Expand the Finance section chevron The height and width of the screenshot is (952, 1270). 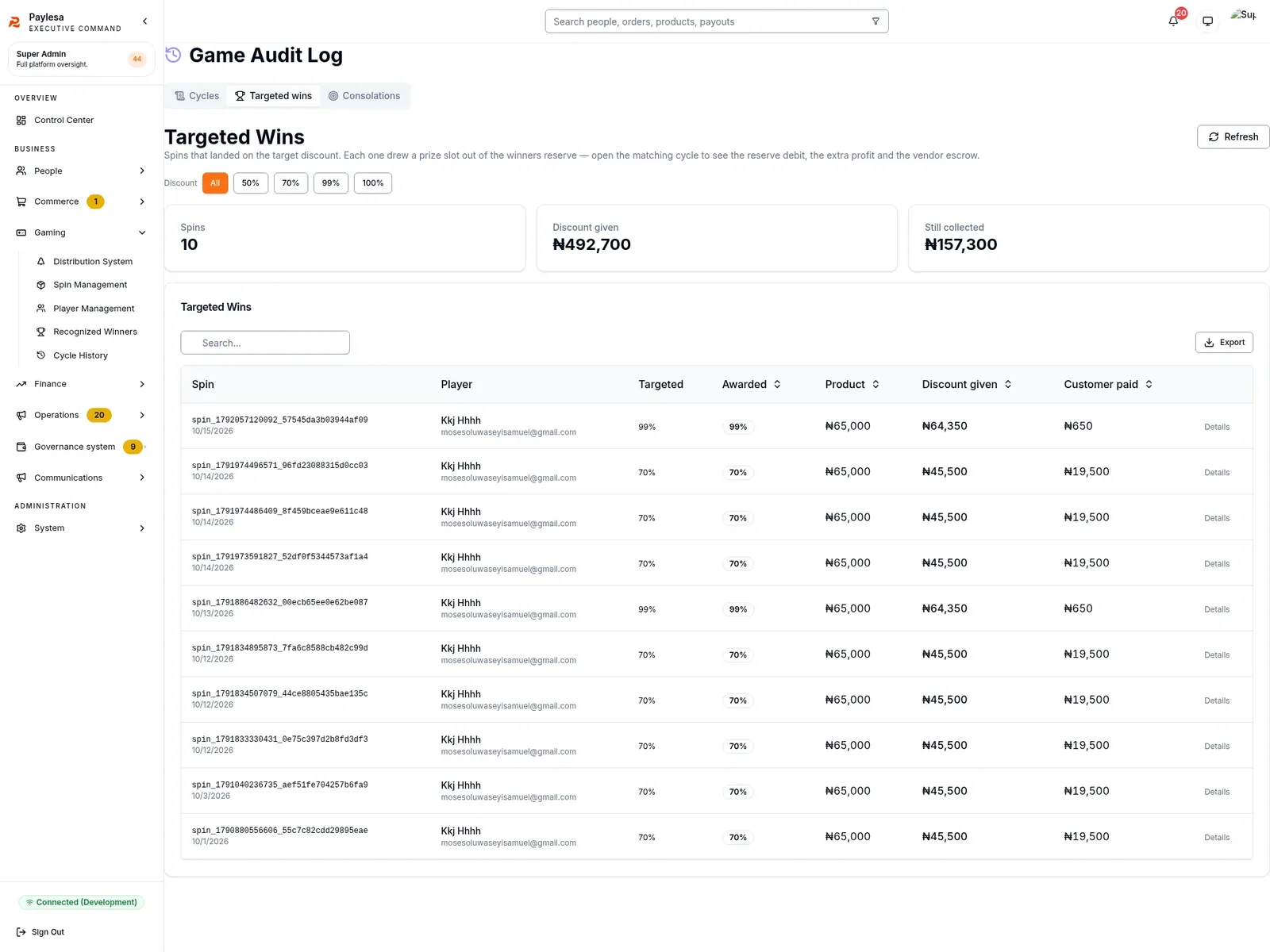pyautogui.click(x=142, y=384)
